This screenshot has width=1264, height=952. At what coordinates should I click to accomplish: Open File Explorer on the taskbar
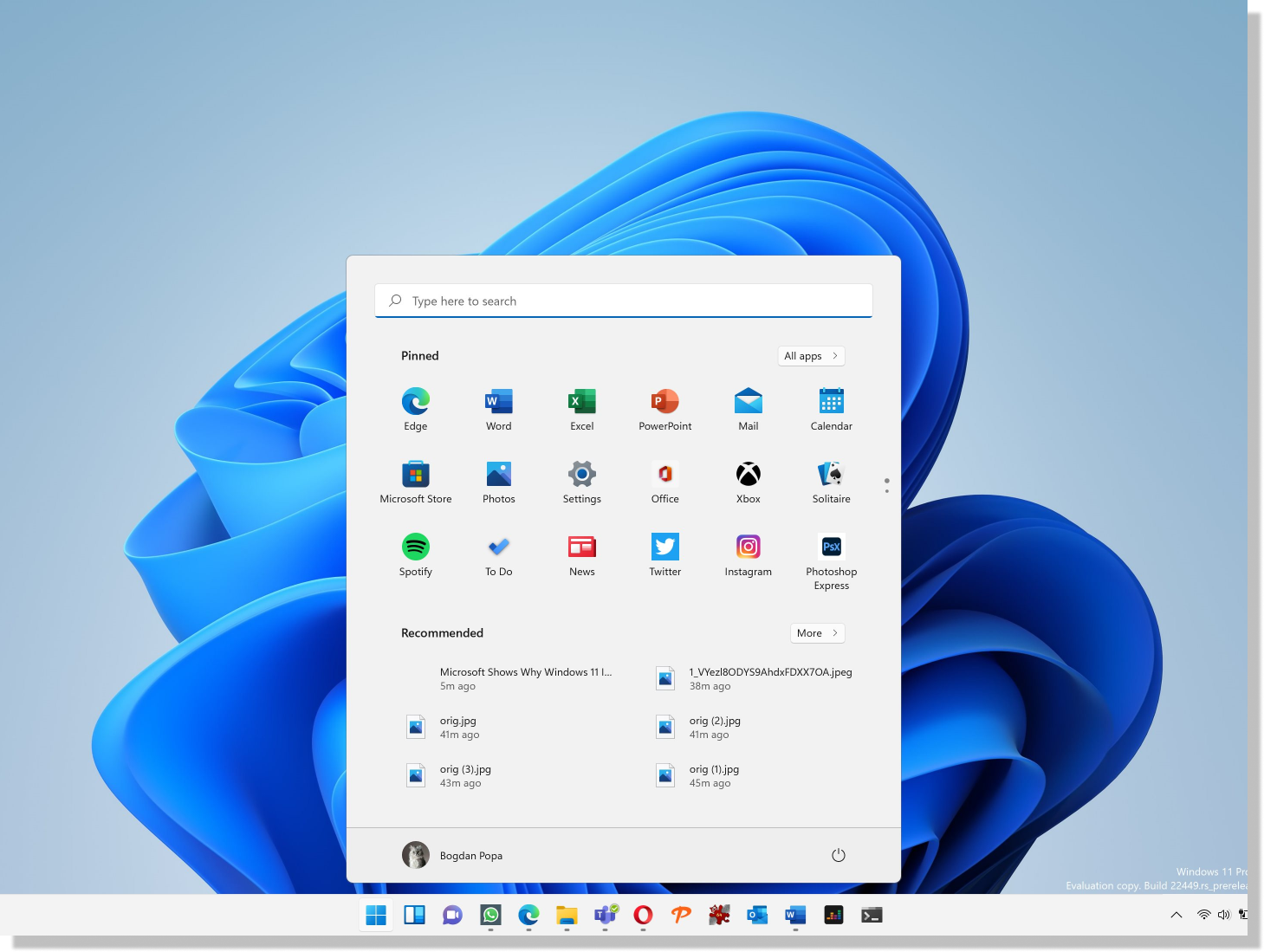click(x=567, y=915)
